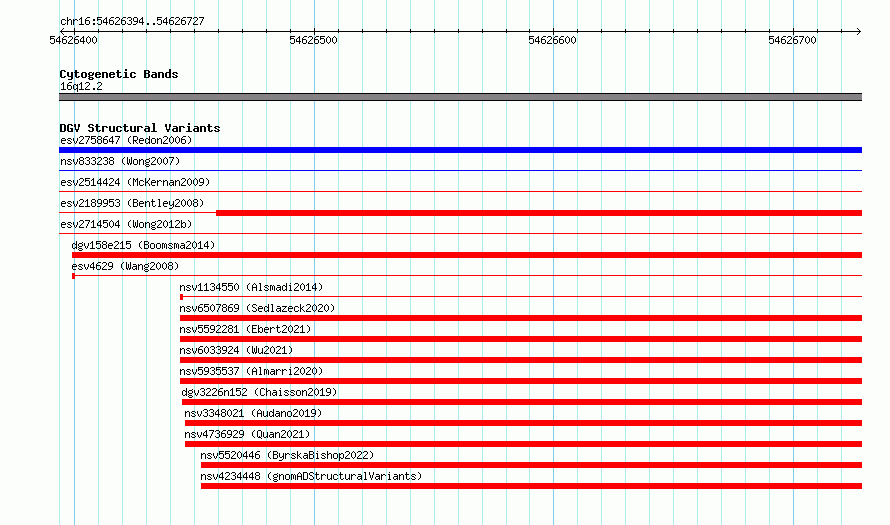Select the nsv4736929 red variant bar
The image size is (890, 525).
[523, 444]
